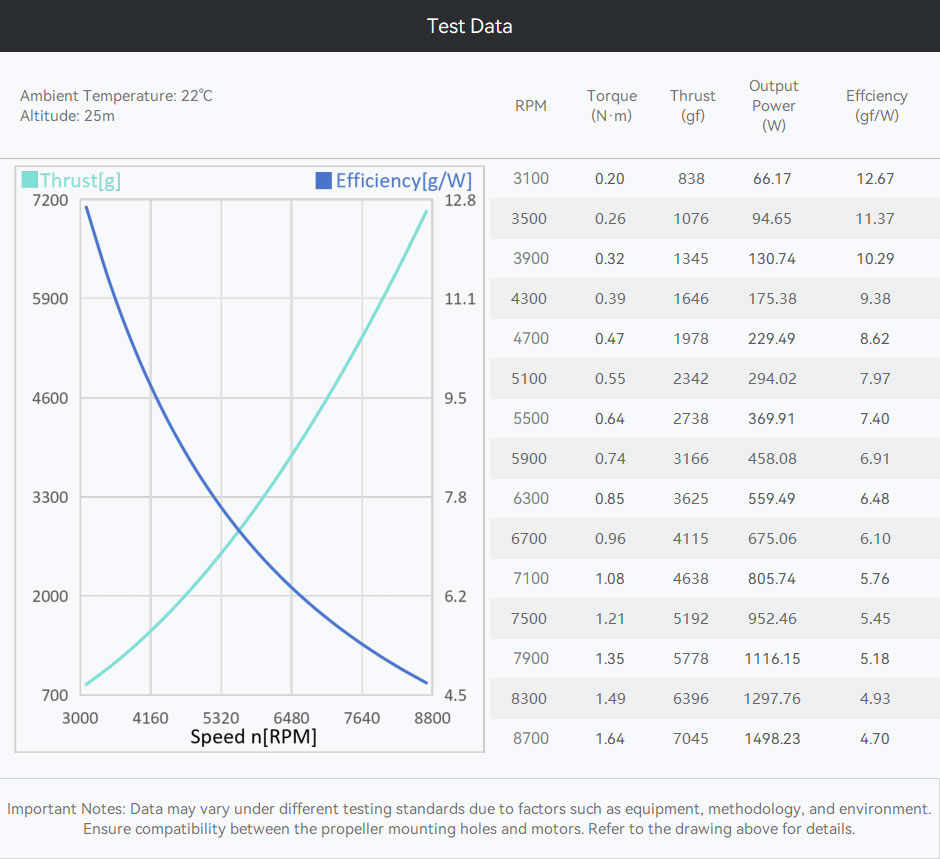Select the output power value 952.46
Screen dimensions: 940x859
click(772, 619)
